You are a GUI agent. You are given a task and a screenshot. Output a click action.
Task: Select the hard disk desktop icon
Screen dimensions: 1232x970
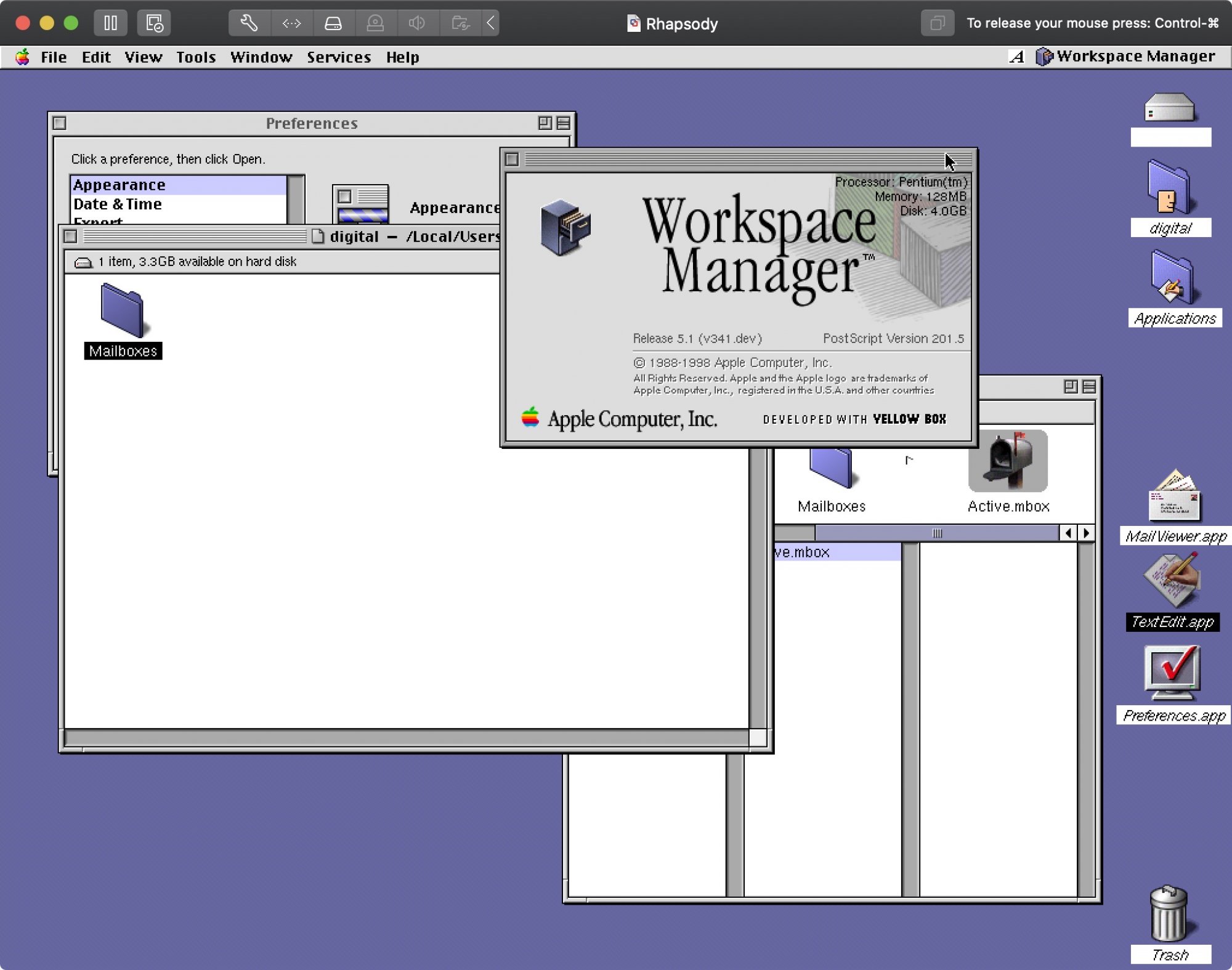pyautogui.click(x=1170, y=109)
